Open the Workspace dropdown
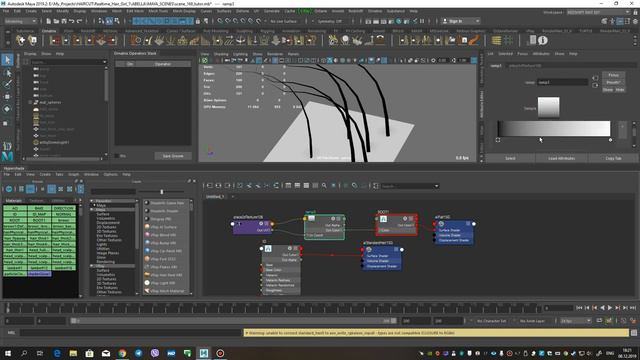Image resolution: width=640 pixels, height=360 pixels. (598, 12)
